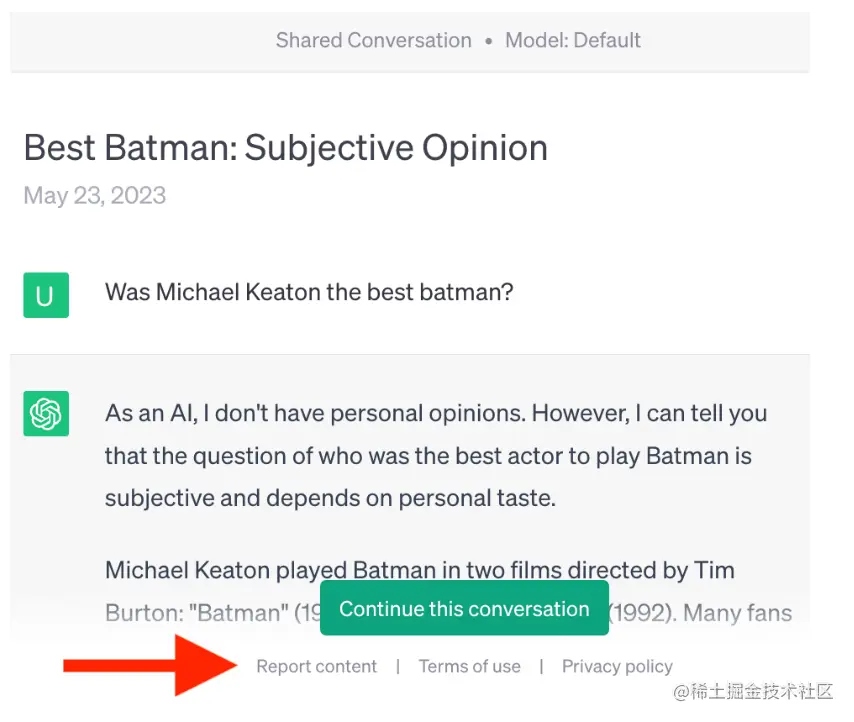Viewport: 854px width, 722px height.
Task: Click the line starting 'As an AI, I don't'
Action: [x=436, y=413]
